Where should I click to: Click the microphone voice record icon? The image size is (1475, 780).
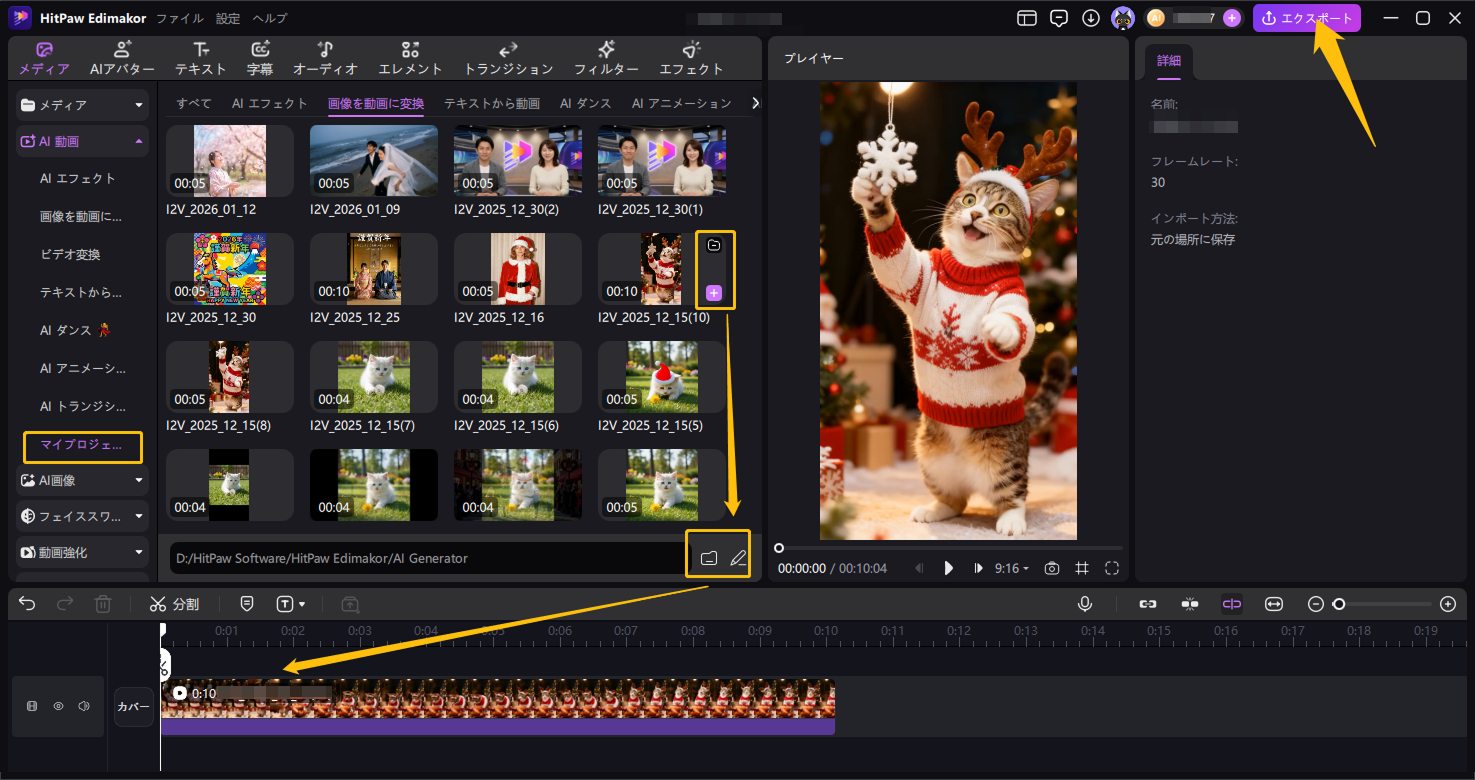[1084, 604]
